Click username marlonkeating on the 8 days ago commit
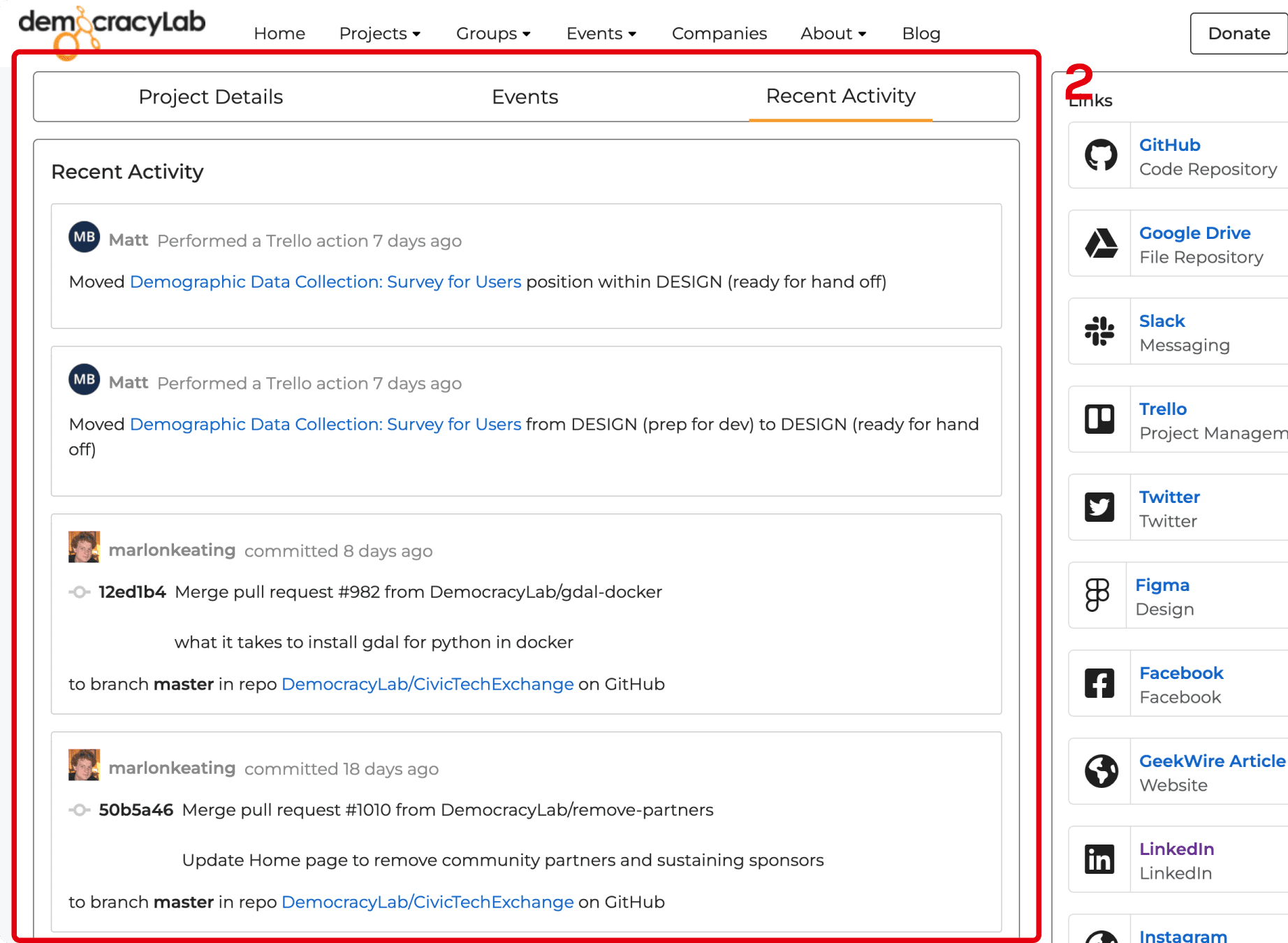This screenshot has height=943, width=1288. (172, 550)
